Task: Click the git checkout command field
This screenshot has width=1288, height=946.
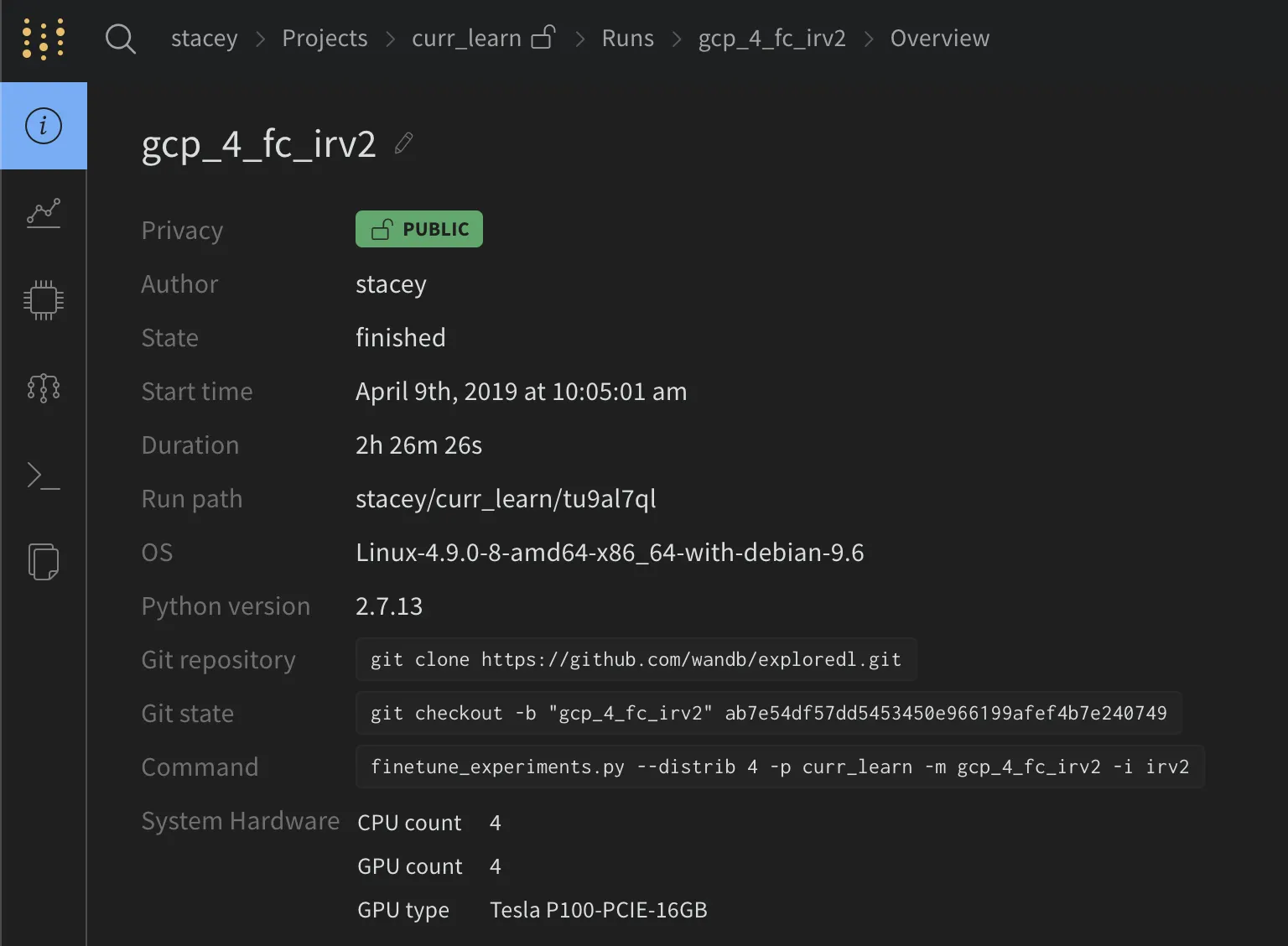Action: pos(768,713)
